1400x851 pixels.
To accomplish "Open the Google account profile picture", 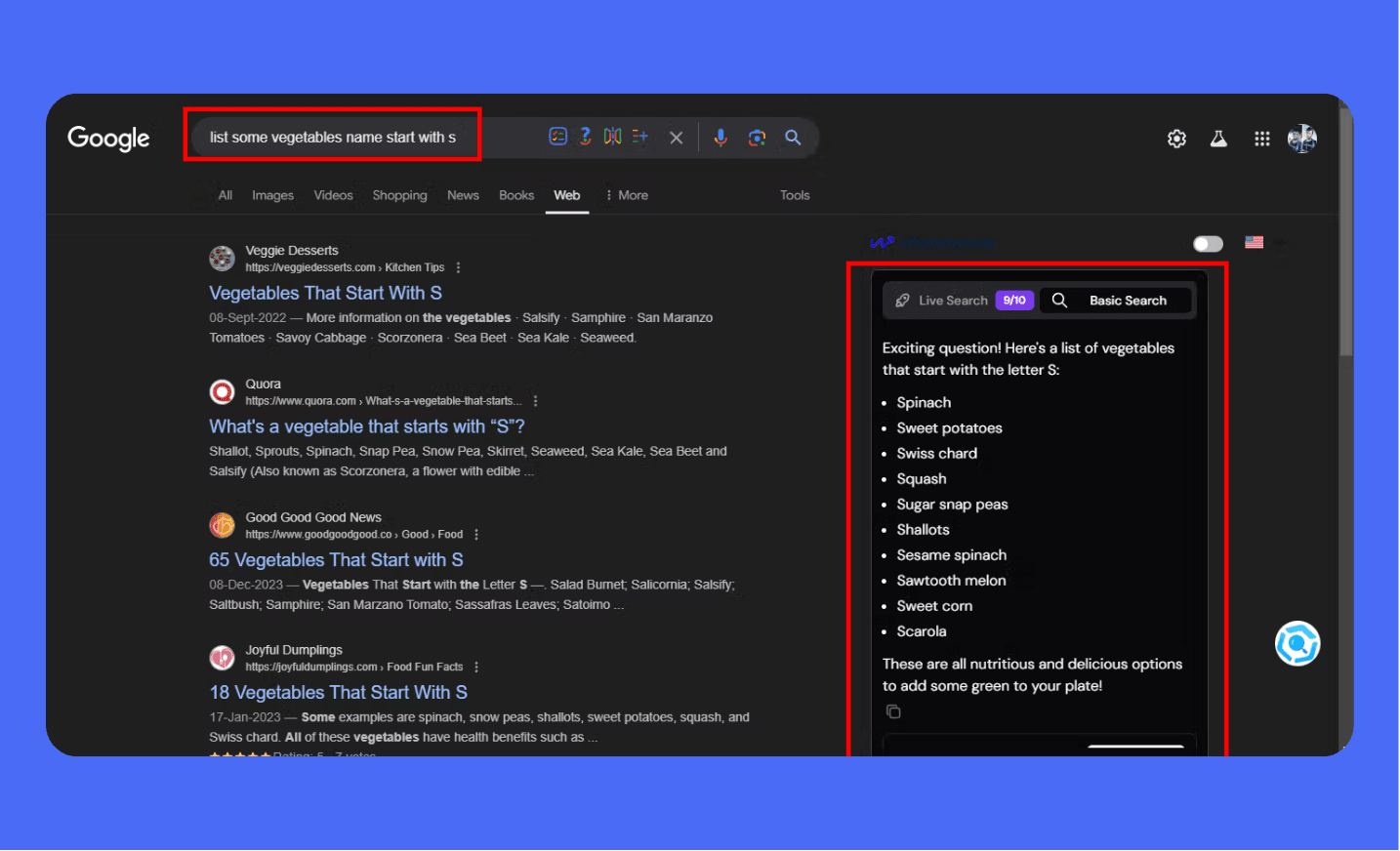I will [1302, 139].
